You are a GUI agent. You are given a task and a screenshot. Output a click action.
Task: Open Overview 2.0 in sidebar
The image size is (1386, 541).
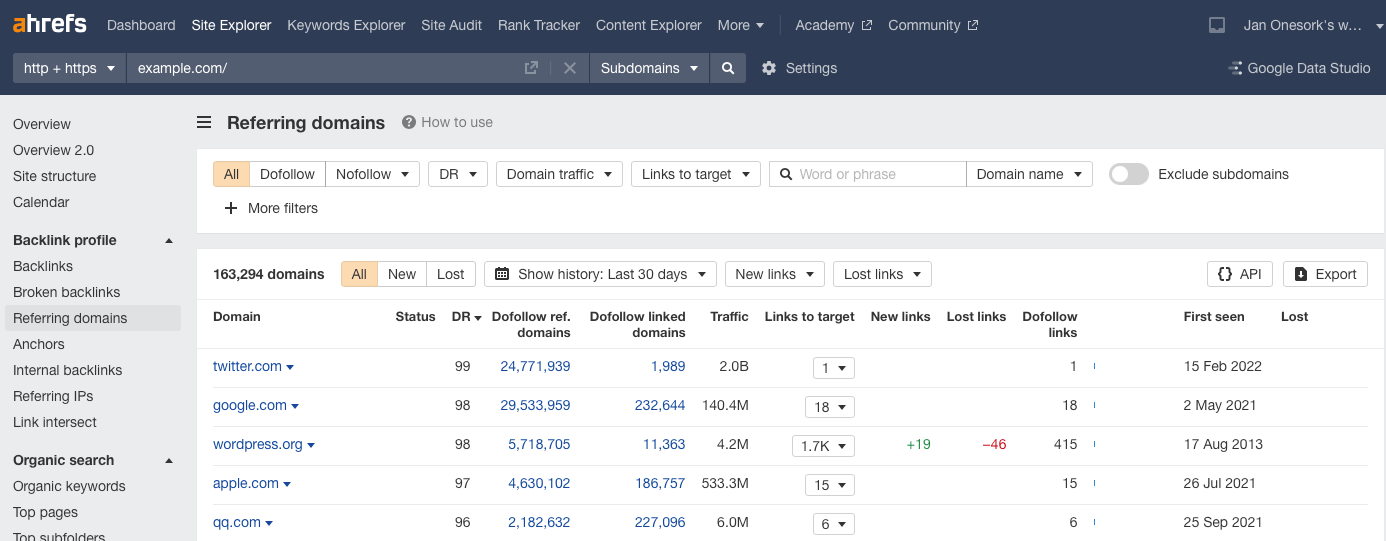coord(53,150)
